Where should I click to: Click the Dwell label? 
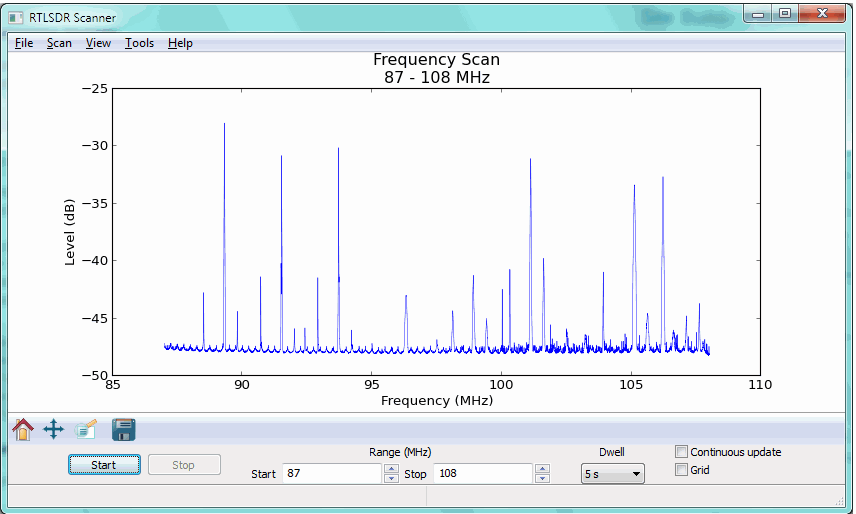pyautogui.click(x=611, y=452)
